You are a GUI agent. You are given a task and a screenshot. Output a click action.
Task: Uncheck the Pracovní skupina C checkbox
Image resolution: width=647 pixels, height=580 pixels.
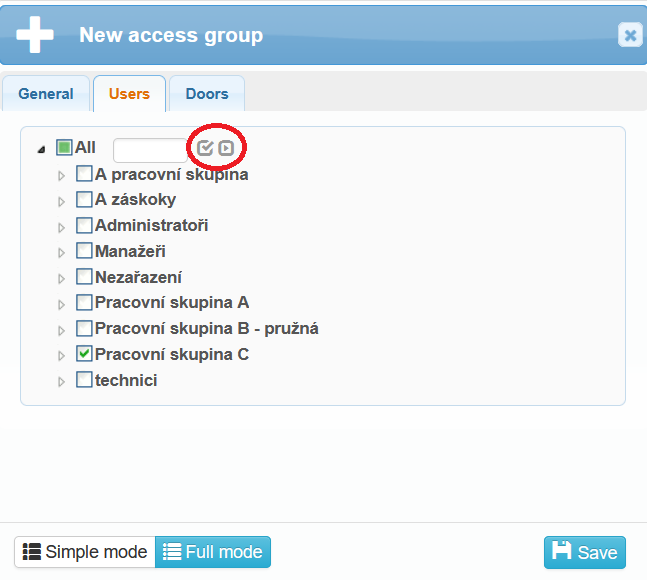(84, 354)
